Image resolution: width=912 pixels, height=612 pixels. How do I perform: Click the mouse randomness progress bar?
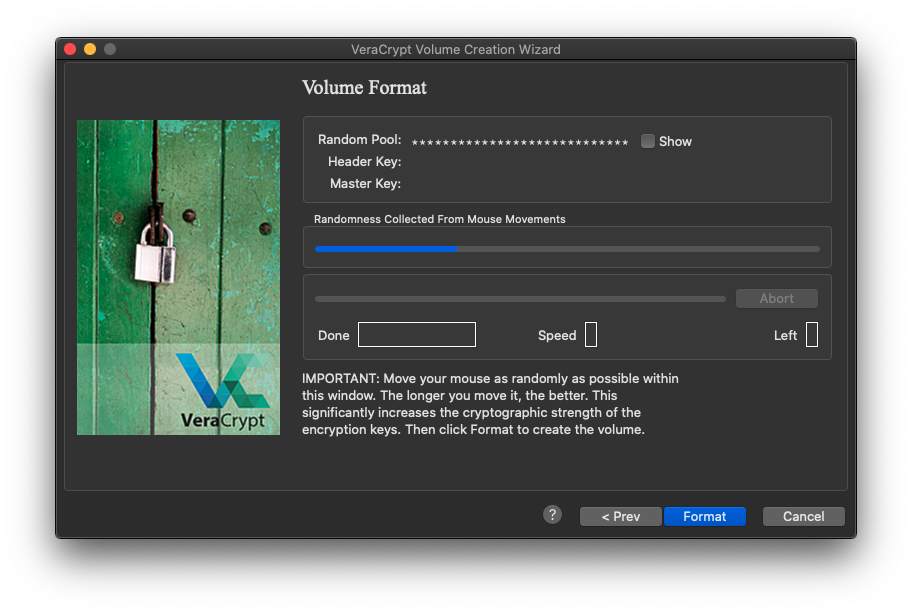tap(567, 249)
